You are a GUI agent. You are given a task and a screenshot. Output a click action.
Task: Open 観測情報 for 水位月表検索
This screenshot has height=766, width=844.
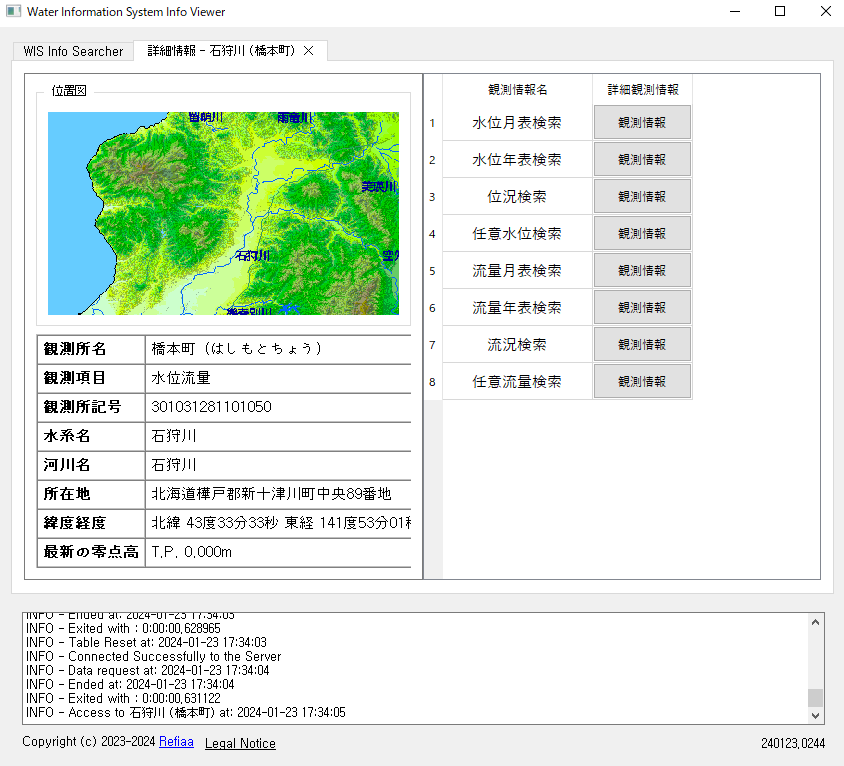tap(642, 122)
